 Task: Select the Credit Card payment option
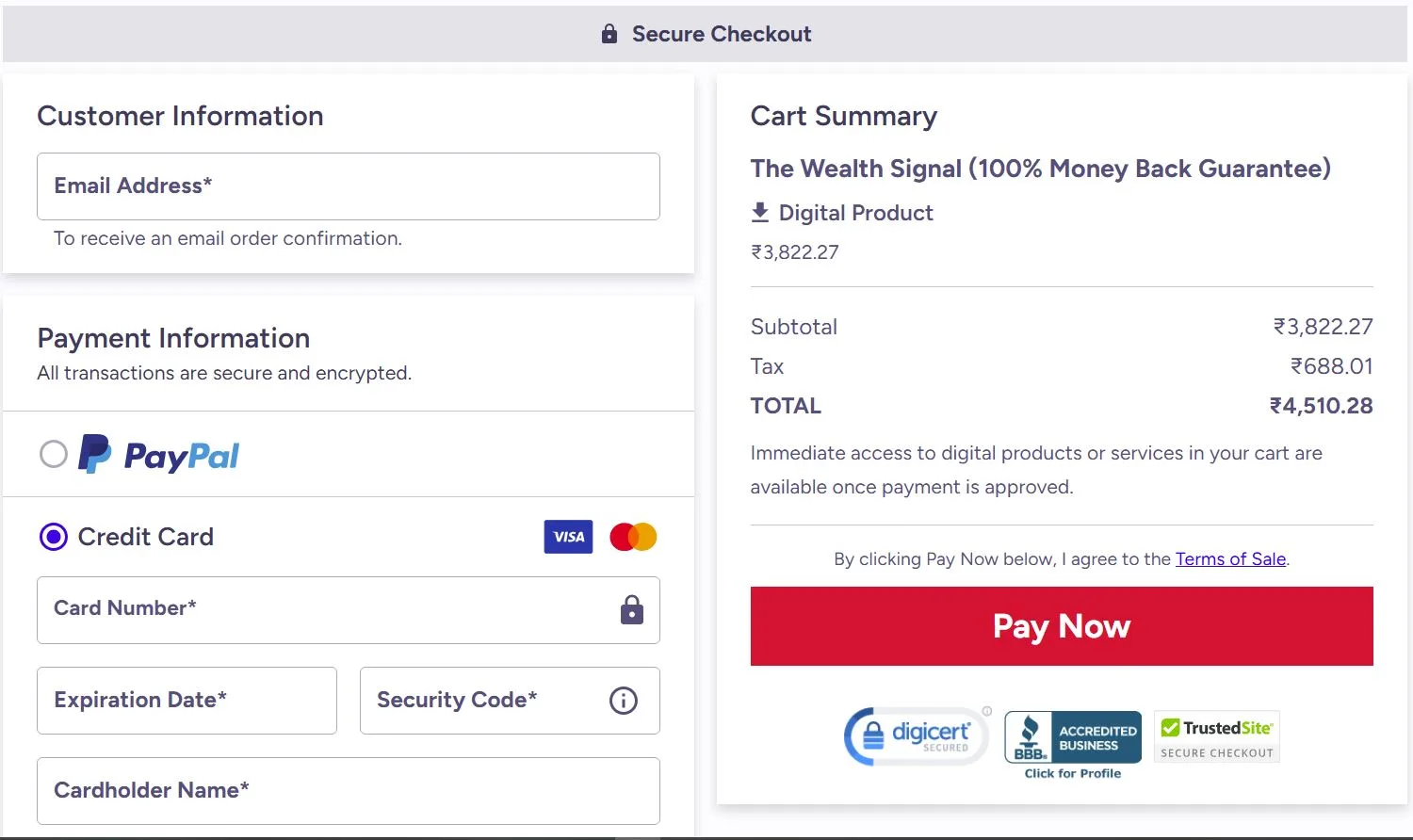pyautogui.click(x=54, y=537)
